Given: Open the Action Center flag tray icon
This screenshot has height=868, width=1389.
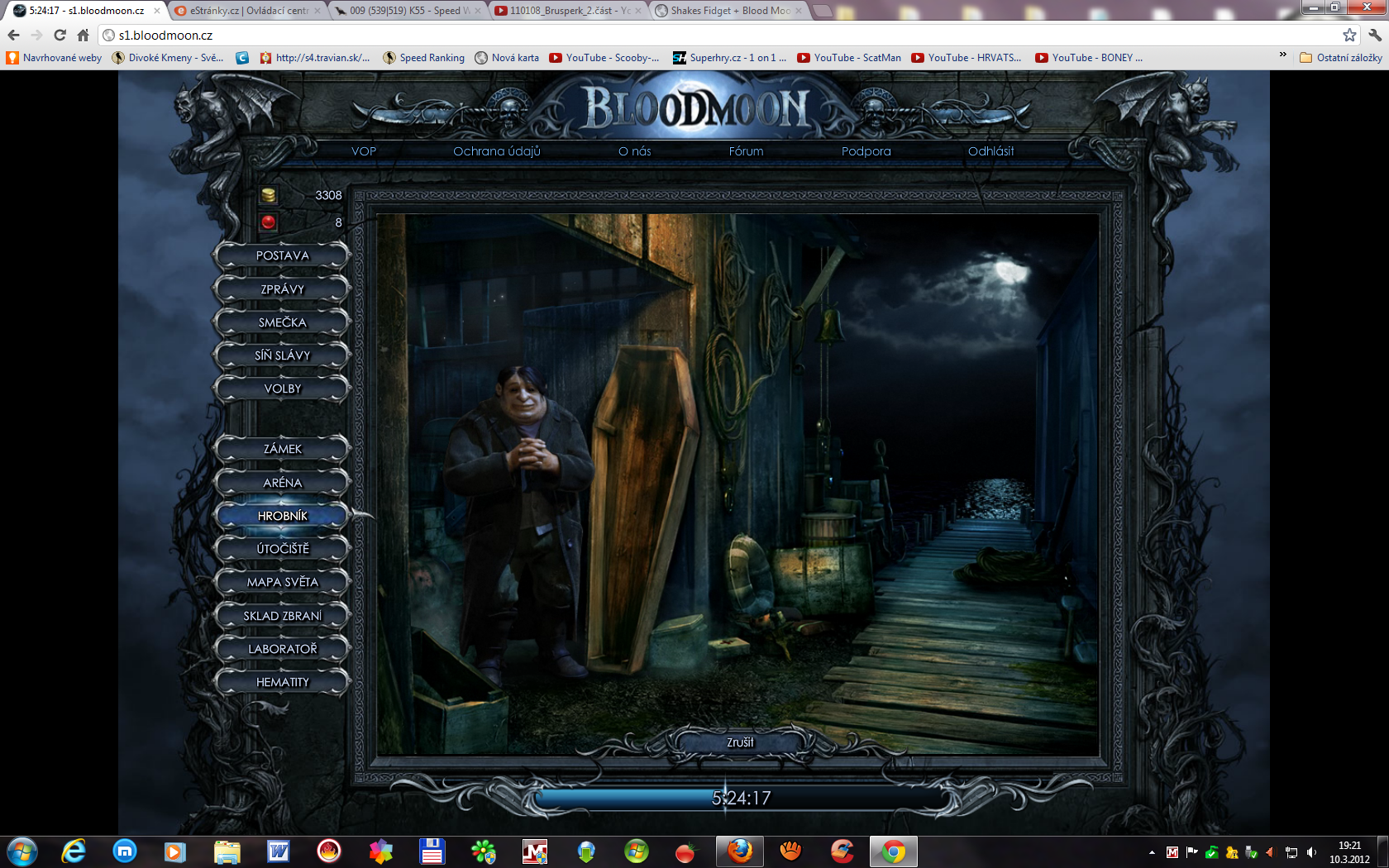Looking at the screenshot, I should click(x=1192, y=852).
